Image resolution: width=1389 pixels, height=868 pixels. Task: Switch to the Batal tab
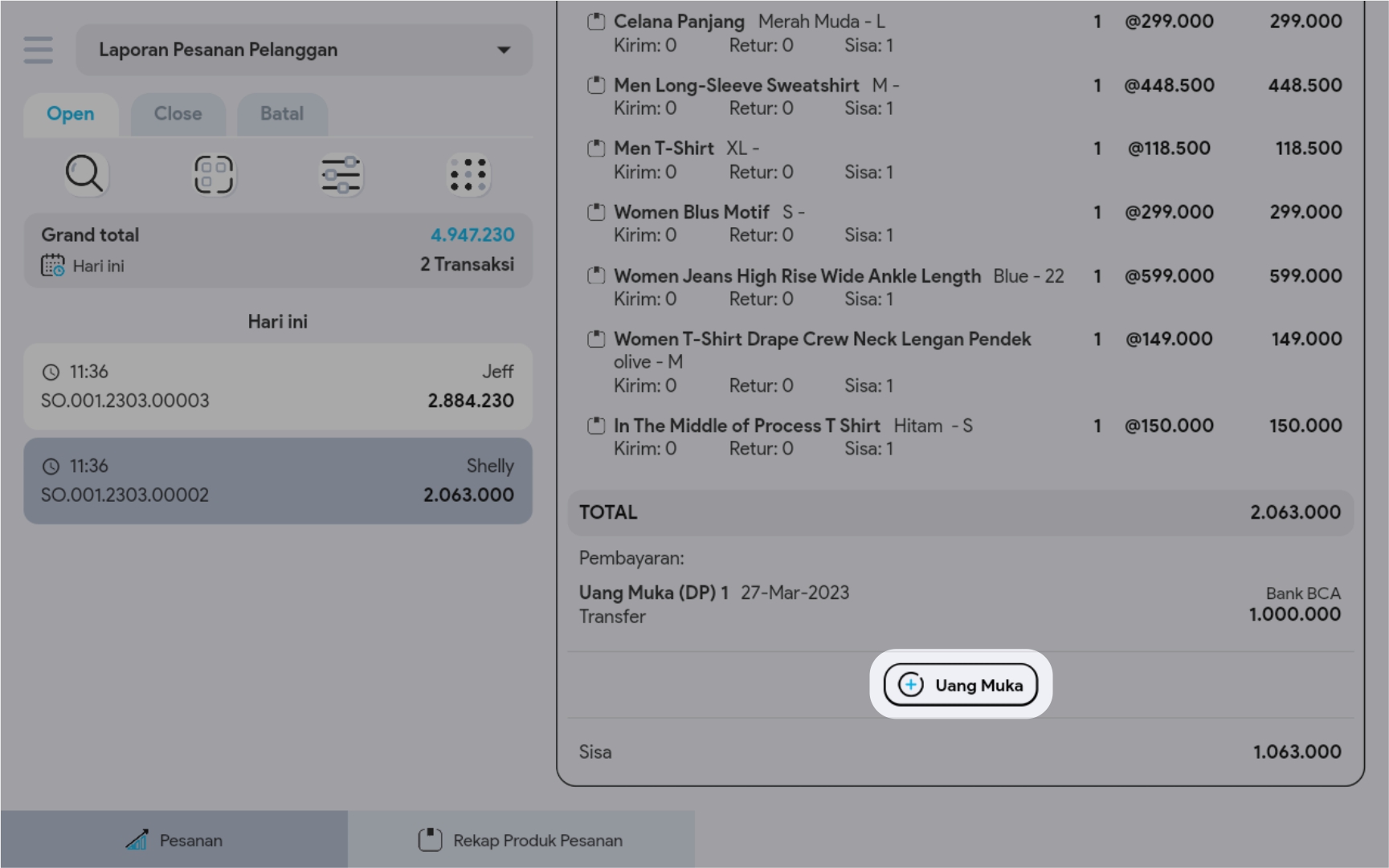281,114
